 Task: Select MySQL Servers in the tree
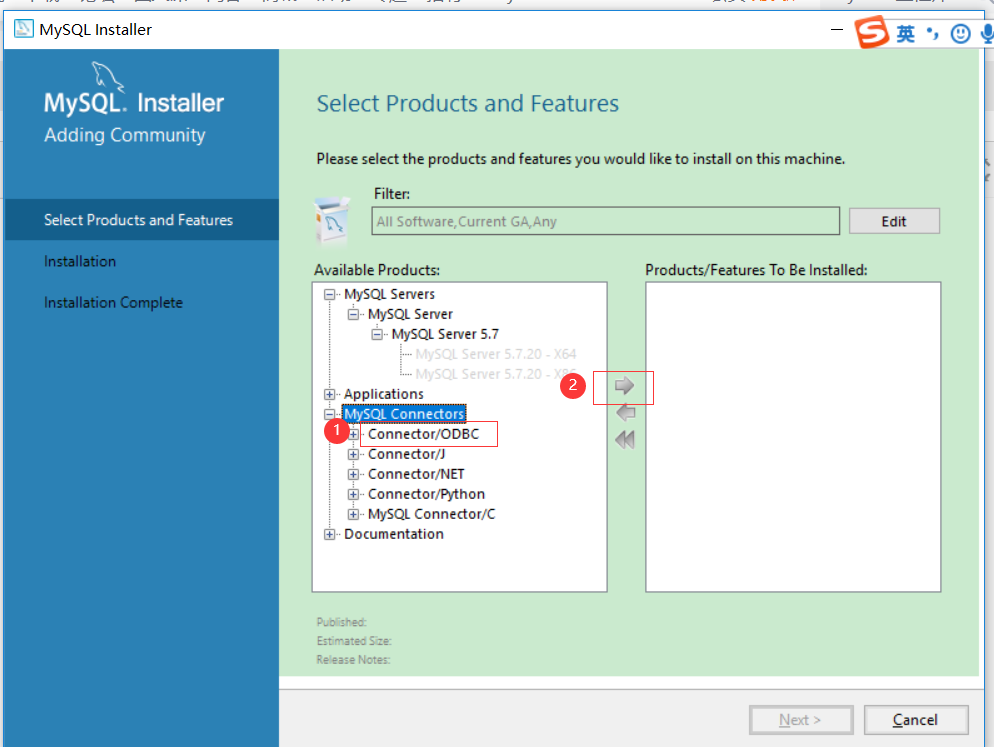389,294
